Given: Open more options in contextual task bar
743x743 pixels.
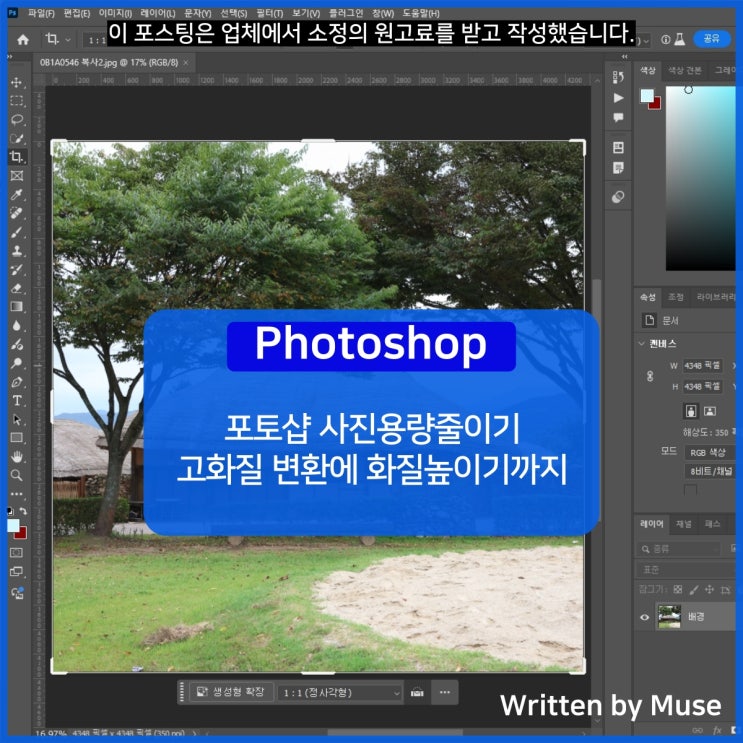Looking at the screenshot, I should click(444, 692).
